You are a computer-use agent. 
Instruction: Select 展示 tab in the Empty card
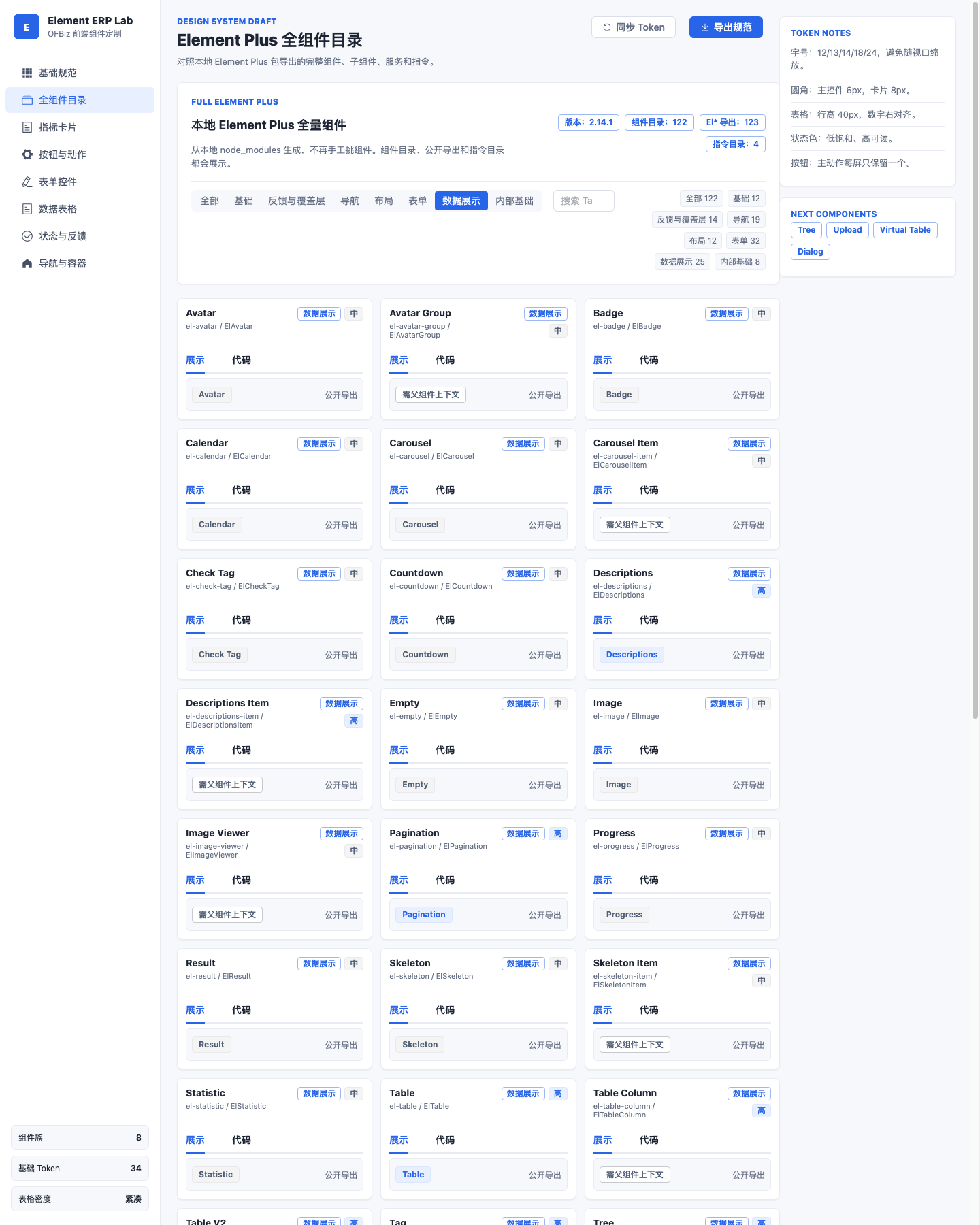(x=399, y=750)
